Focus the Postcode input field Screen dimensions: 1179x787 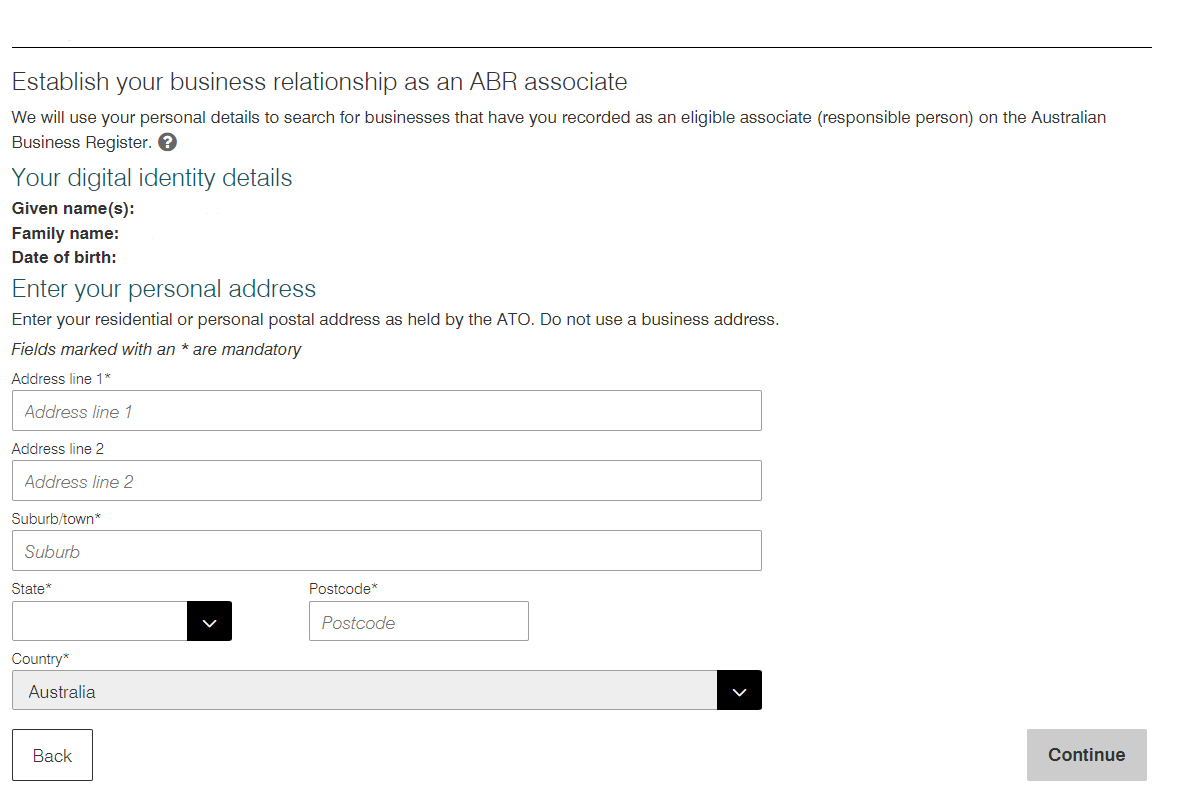[x=418, y=622]
